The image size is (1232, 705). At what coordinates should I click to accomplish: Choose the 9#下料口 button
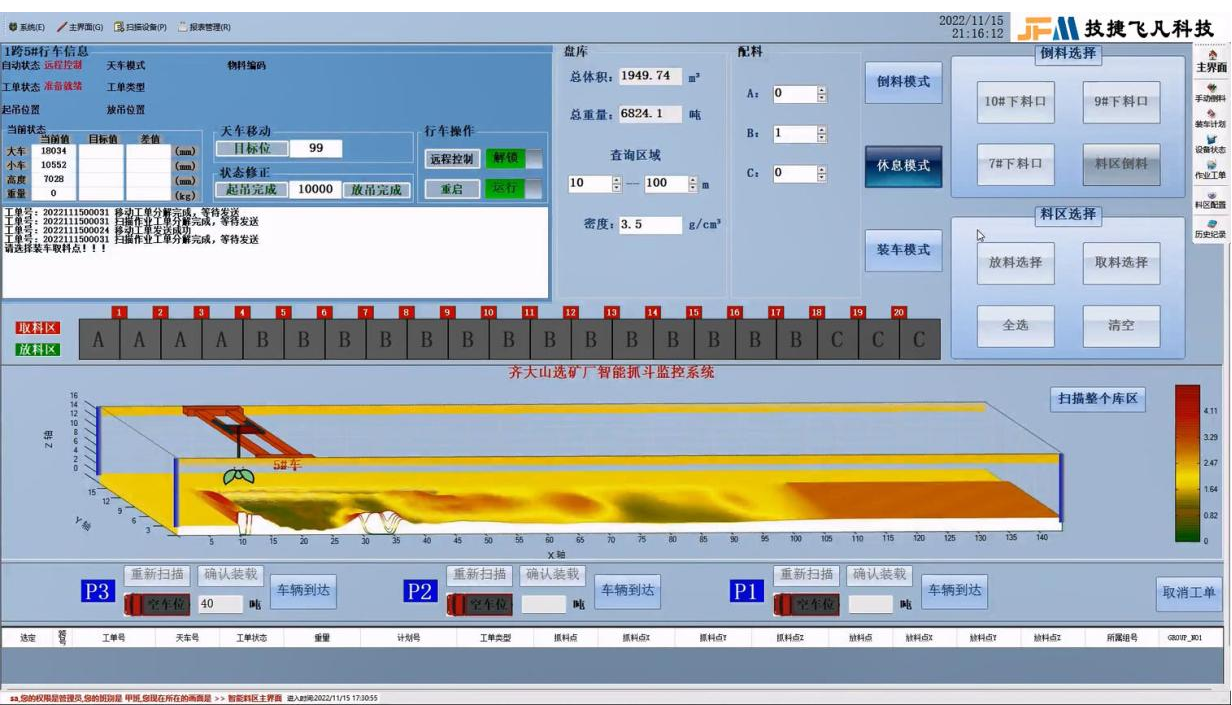click(1121, 101)
